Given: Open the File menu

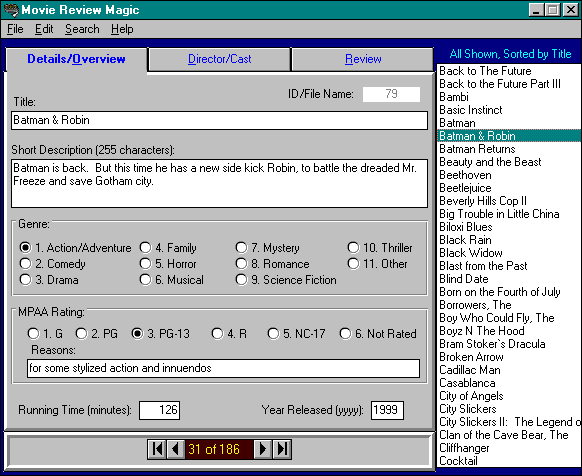Looking at the screenshot, I should pyautogui.click(x=15, y=29).
